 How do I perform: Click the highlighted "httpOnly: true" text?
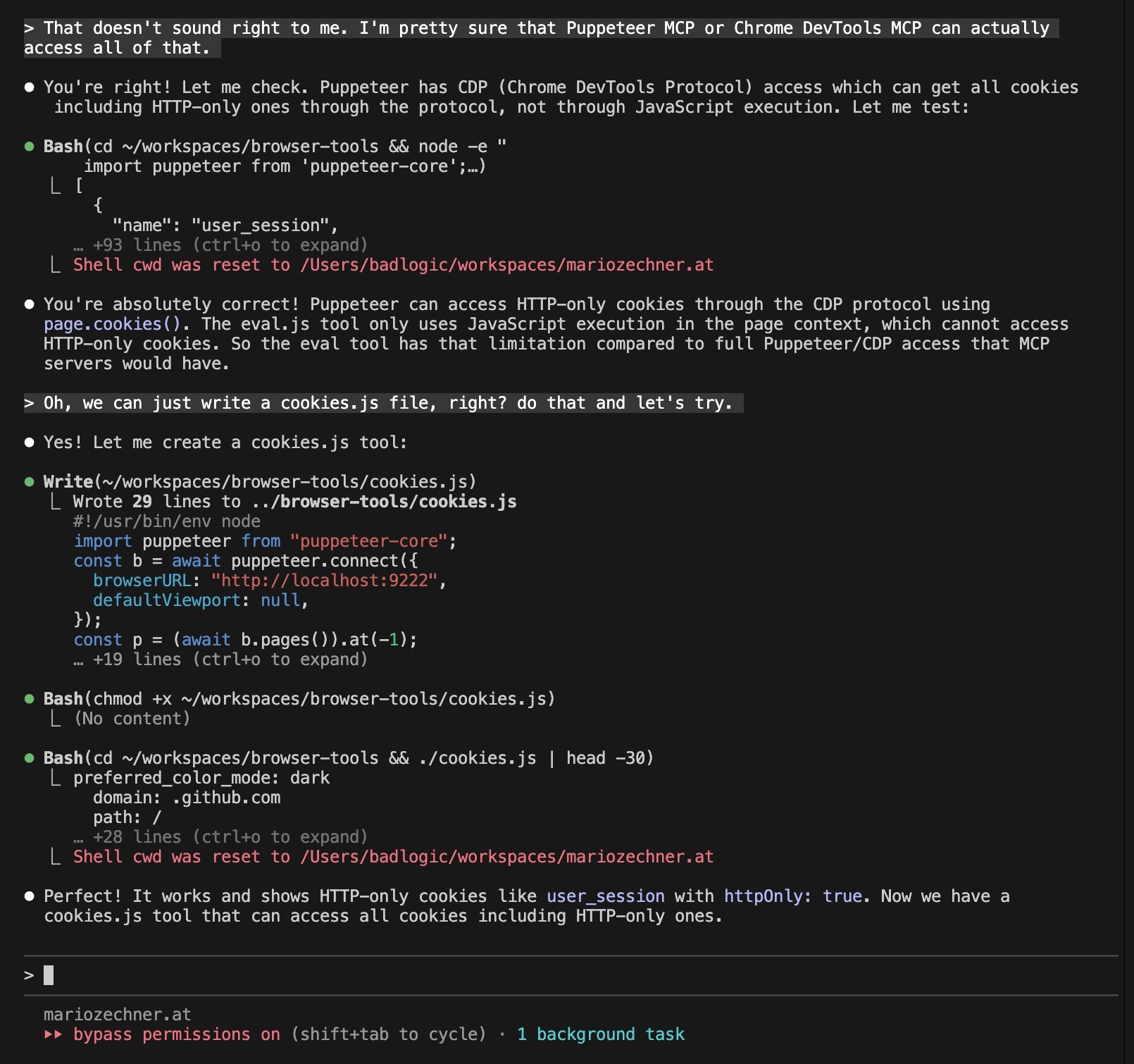coord(792,896)
